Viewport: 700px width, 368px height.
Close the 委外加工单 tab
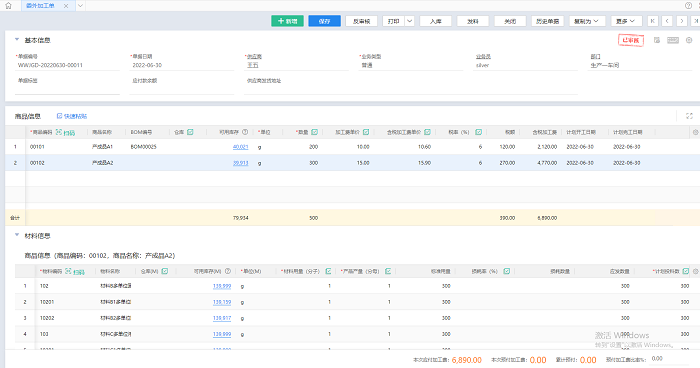pos(66,6)
